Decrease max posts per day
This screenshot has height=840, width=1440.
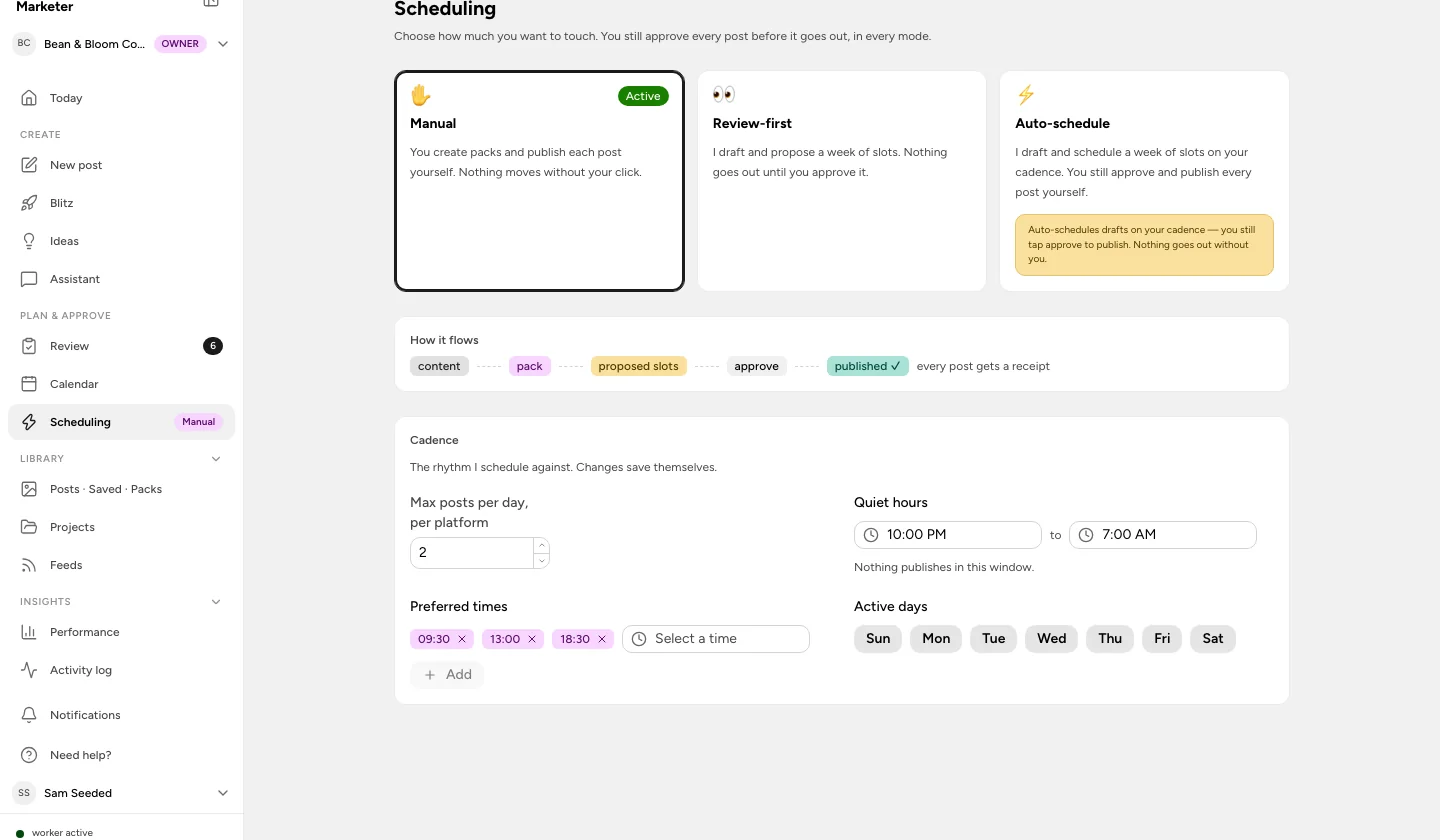541,560
